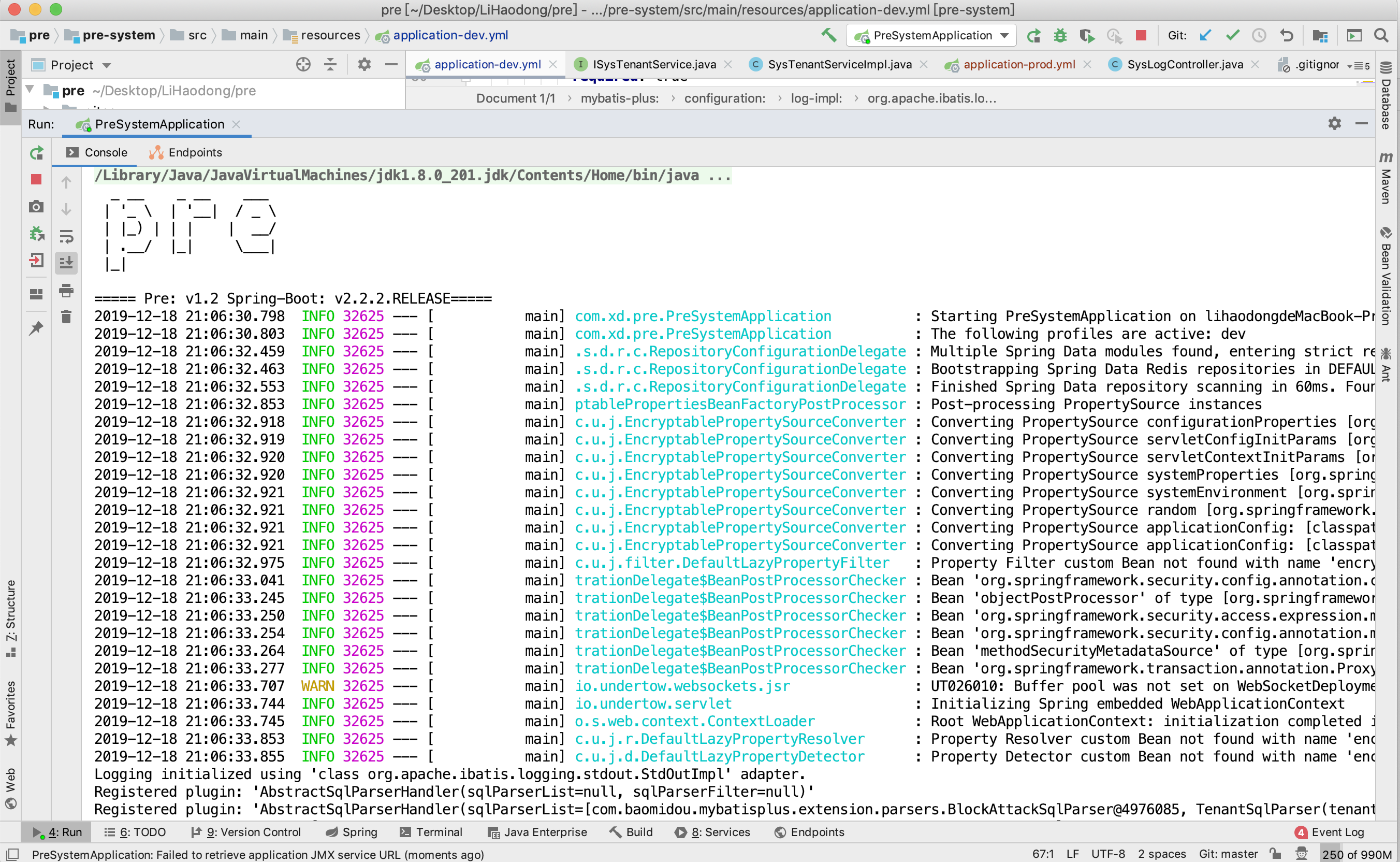
Task: Update project with Git blue arrow
Action: coord(1205,35)
